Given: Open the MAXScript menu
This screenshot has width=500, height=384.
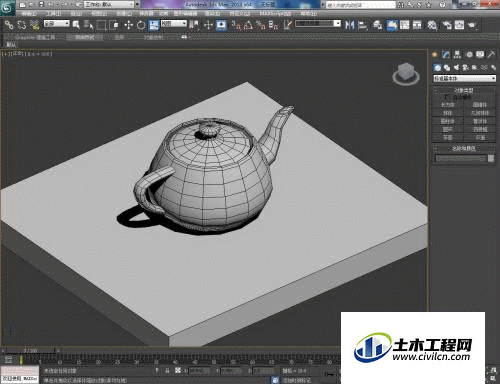Looking at the screenshot, I should 275,14.
